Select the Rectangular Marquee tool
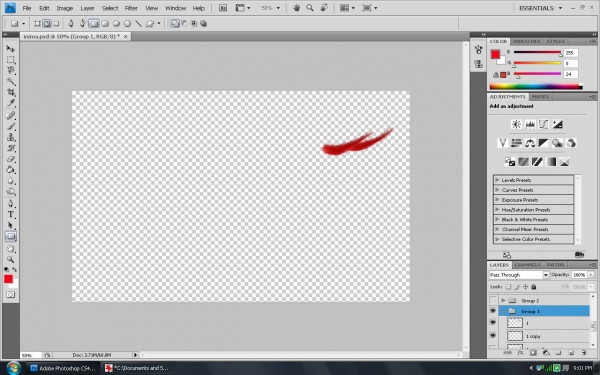 coord(10,60)
